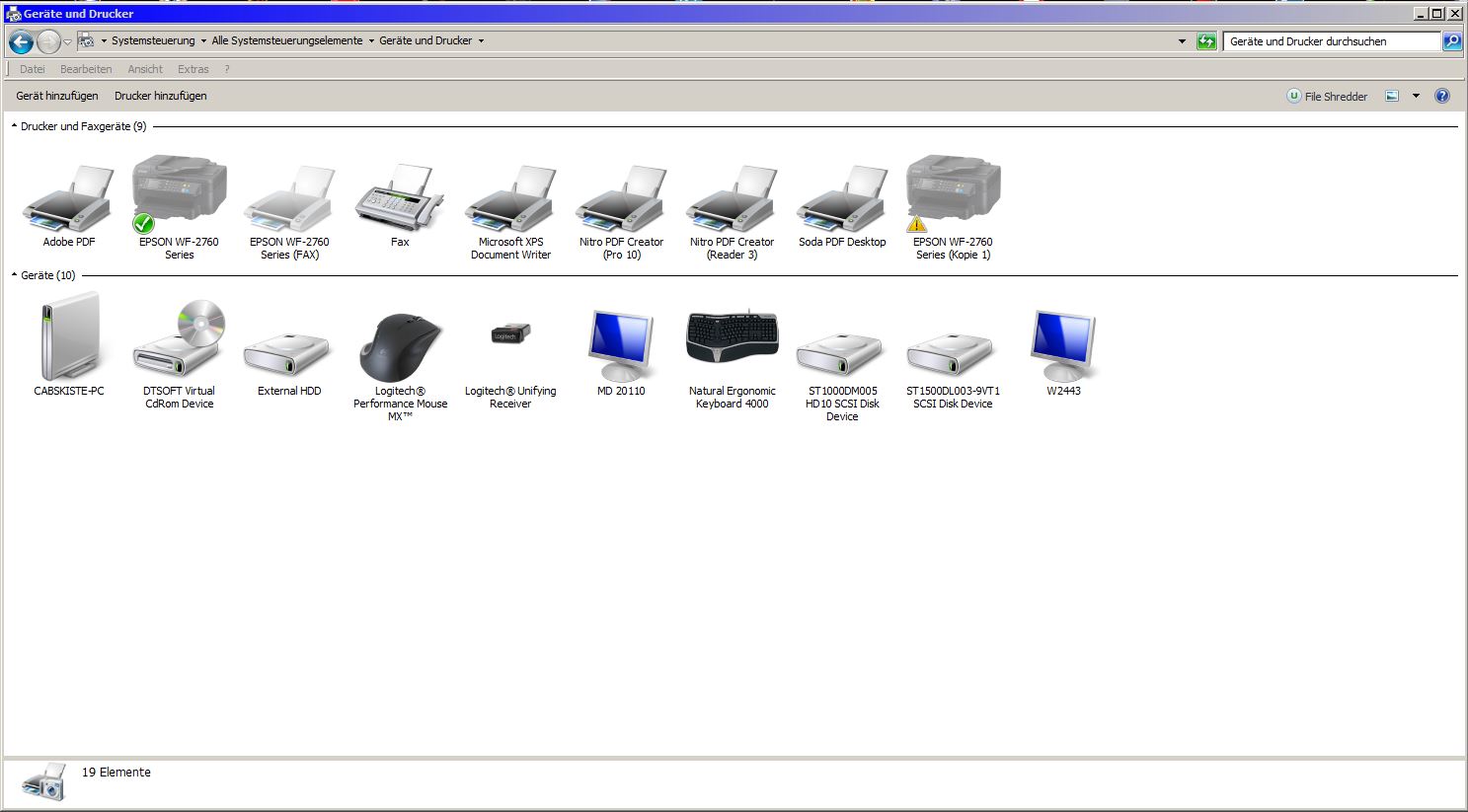The image size is (1468, 812).
Task: Select the MD 20110 monitor
Action: click(x=621, y=352)
